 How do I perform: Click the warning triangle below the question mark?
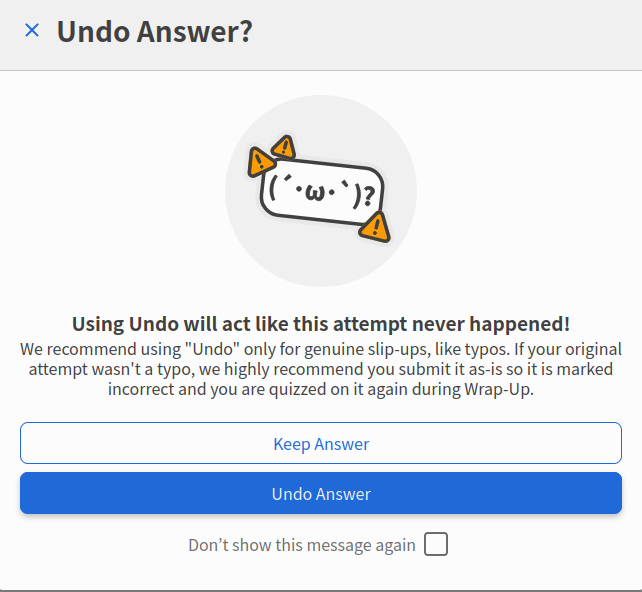[x=375, y=227]
